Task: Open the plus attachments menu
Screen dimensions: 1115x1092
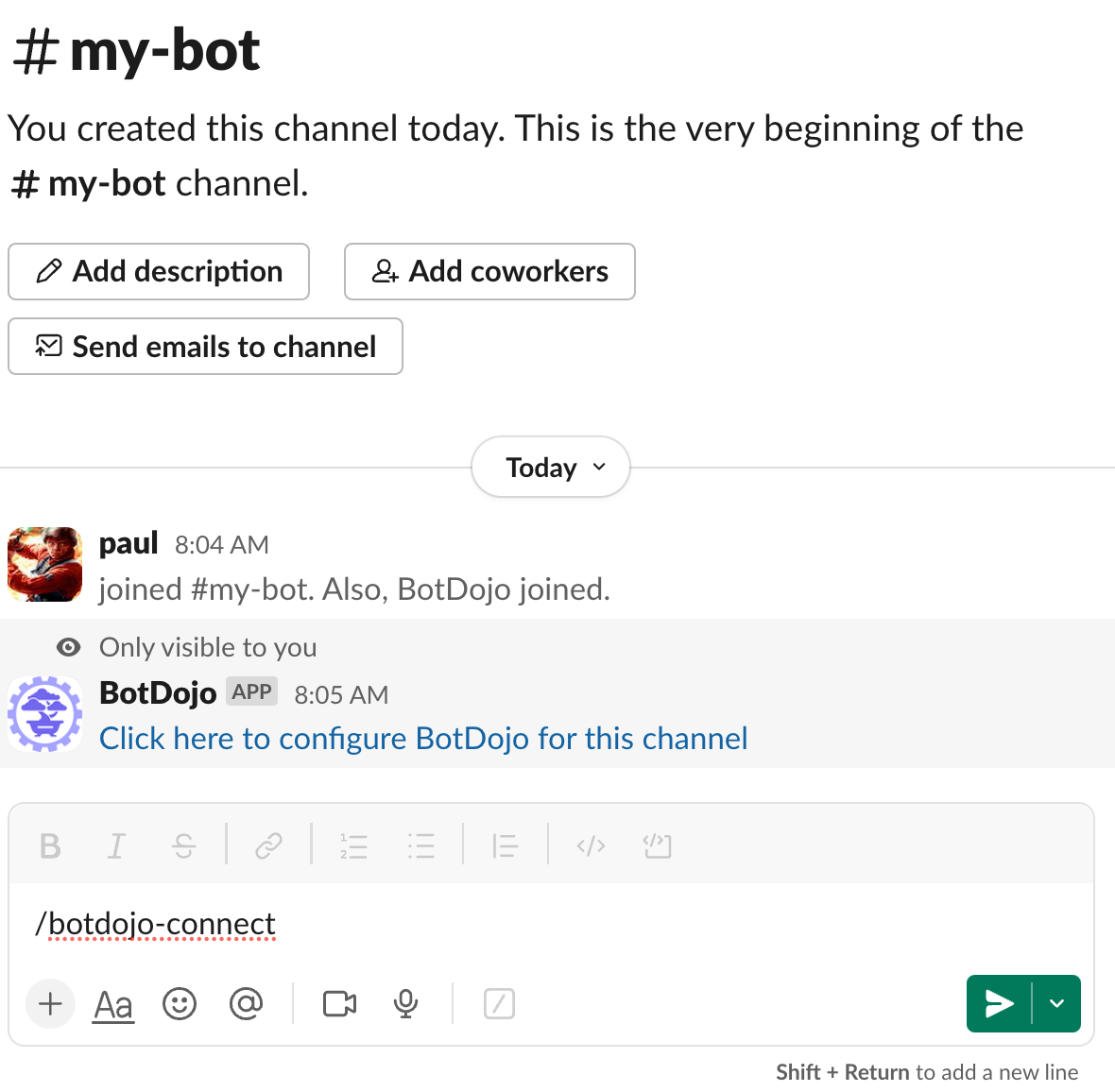Action: point(50,1004)
